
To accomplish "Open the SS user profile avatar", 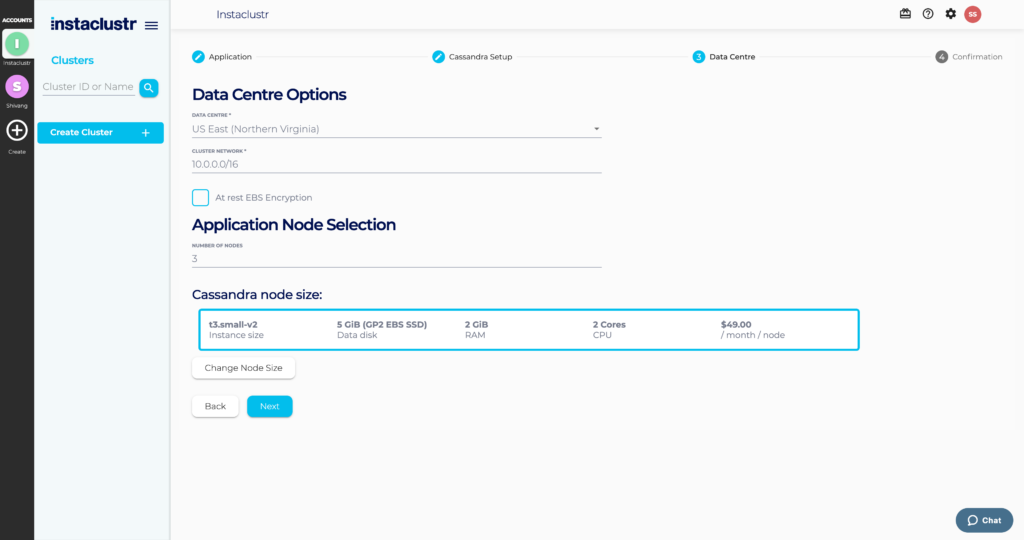I will tap(972, 14).
